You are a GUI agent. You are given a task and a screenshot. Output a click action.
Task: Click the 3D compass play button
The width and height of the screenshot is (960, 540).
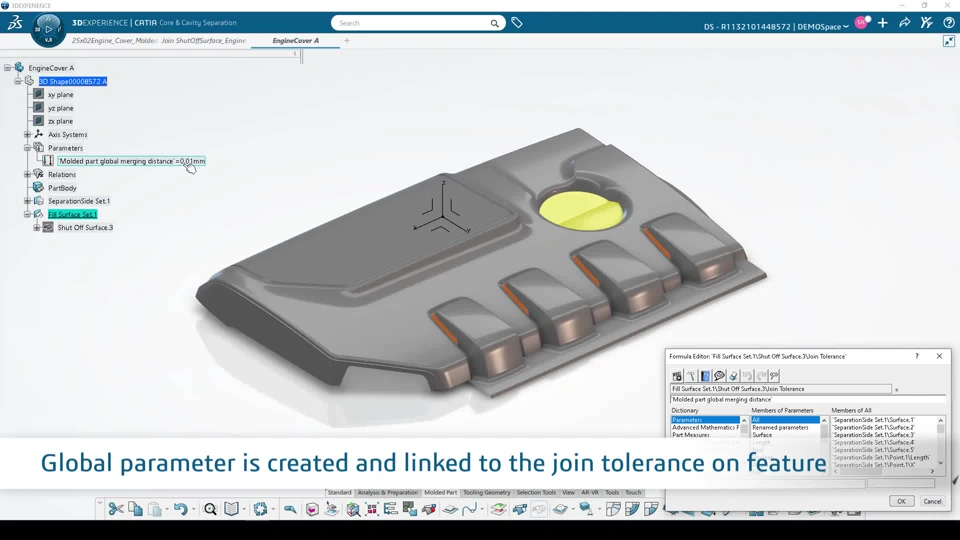pyautogui.click(x=48, y=29)
